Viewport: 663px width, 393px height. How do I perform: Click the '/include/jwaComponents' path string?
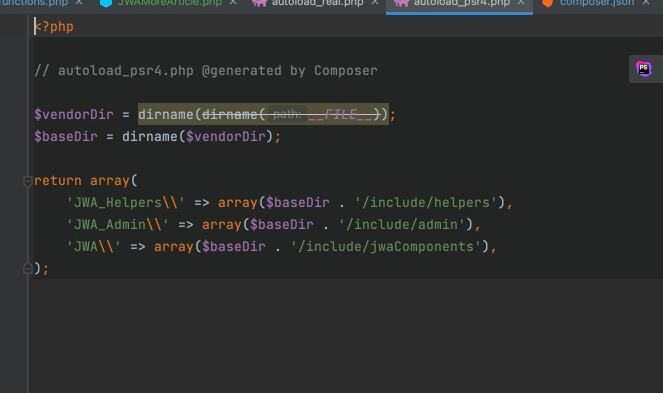[x=386, y=247]
